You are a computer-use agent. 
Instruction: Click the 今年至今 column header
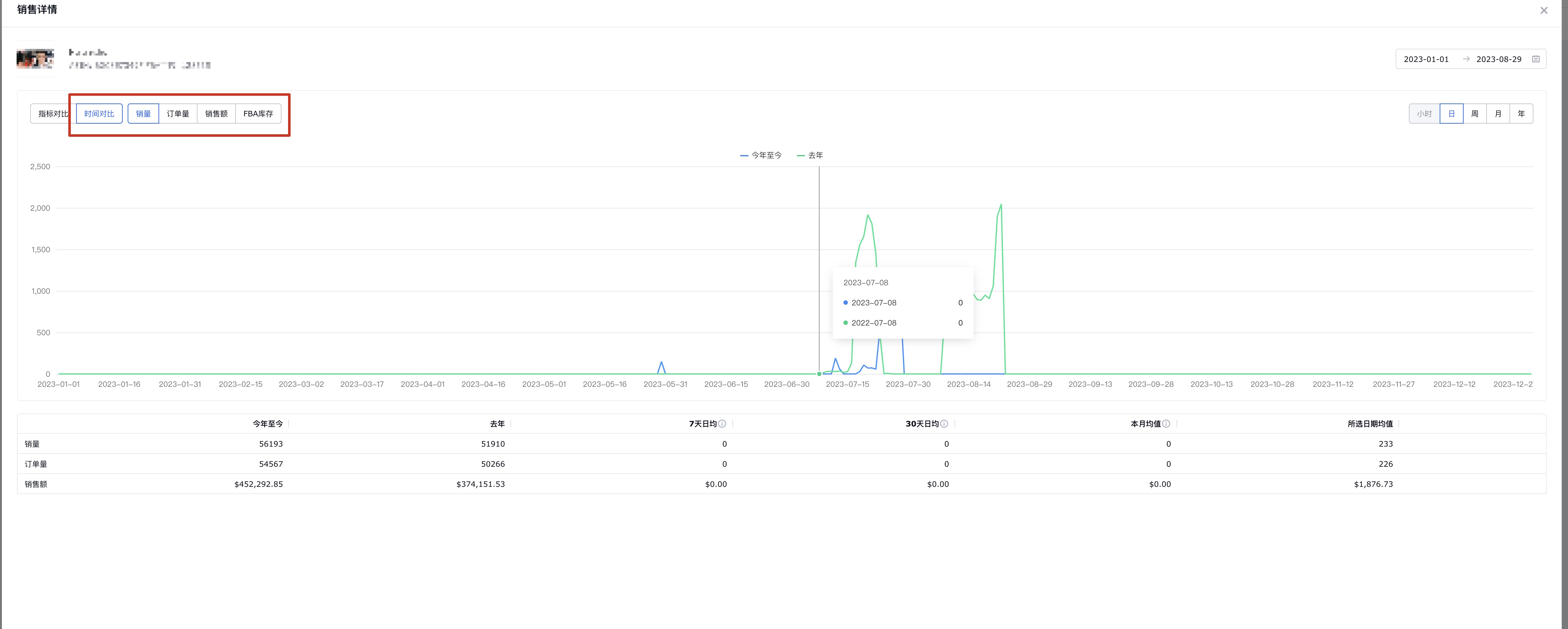[x=268, y=424]
